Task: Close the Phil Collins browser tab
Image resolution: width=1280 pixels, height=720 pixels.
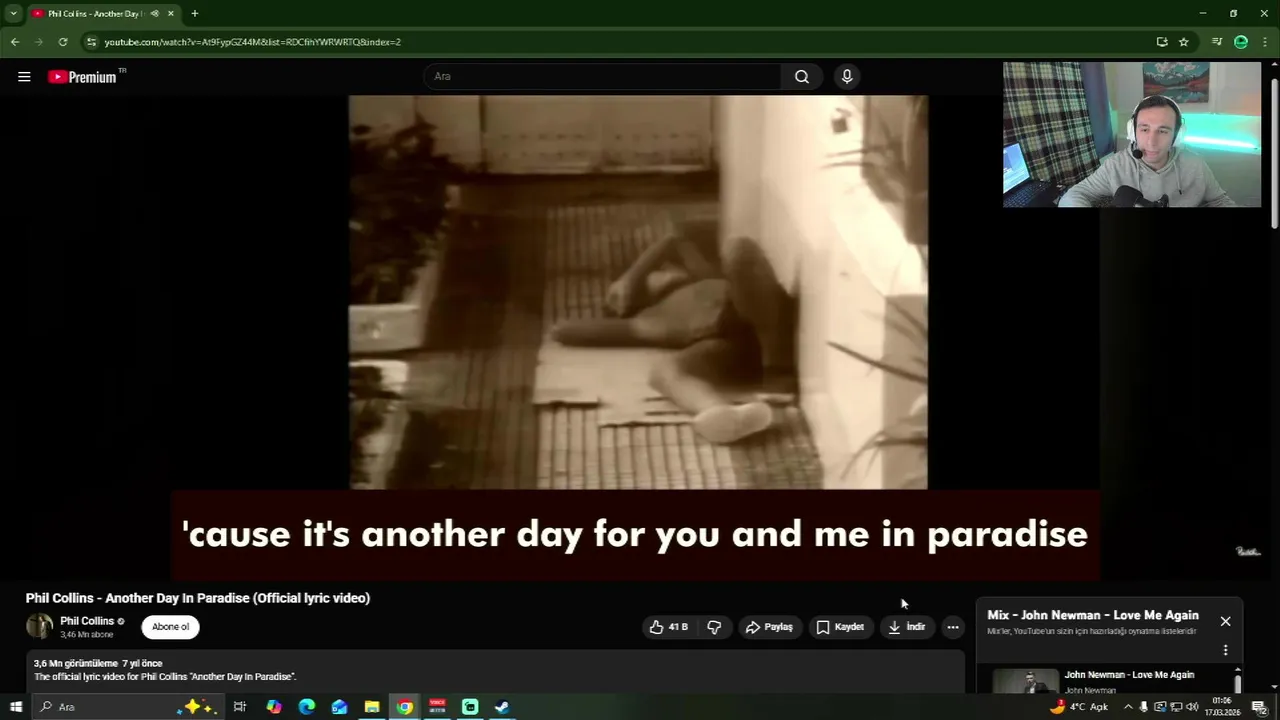Action: (x=170, y=14)
